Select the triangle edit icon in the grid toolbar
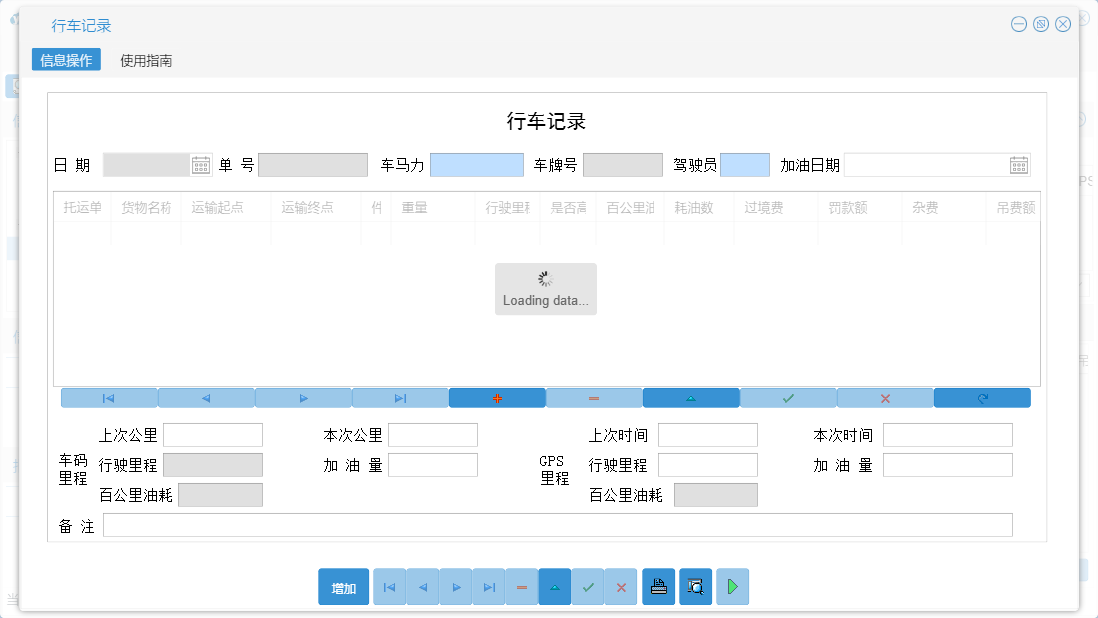Screen dimensions: 1098x618 690,397
